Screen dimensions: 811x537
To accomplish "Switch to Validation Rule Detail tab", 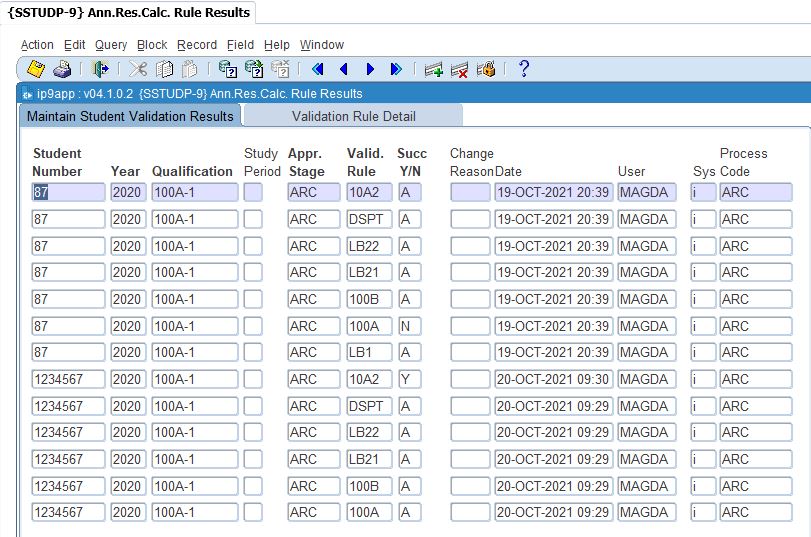I will coord(353,116).
